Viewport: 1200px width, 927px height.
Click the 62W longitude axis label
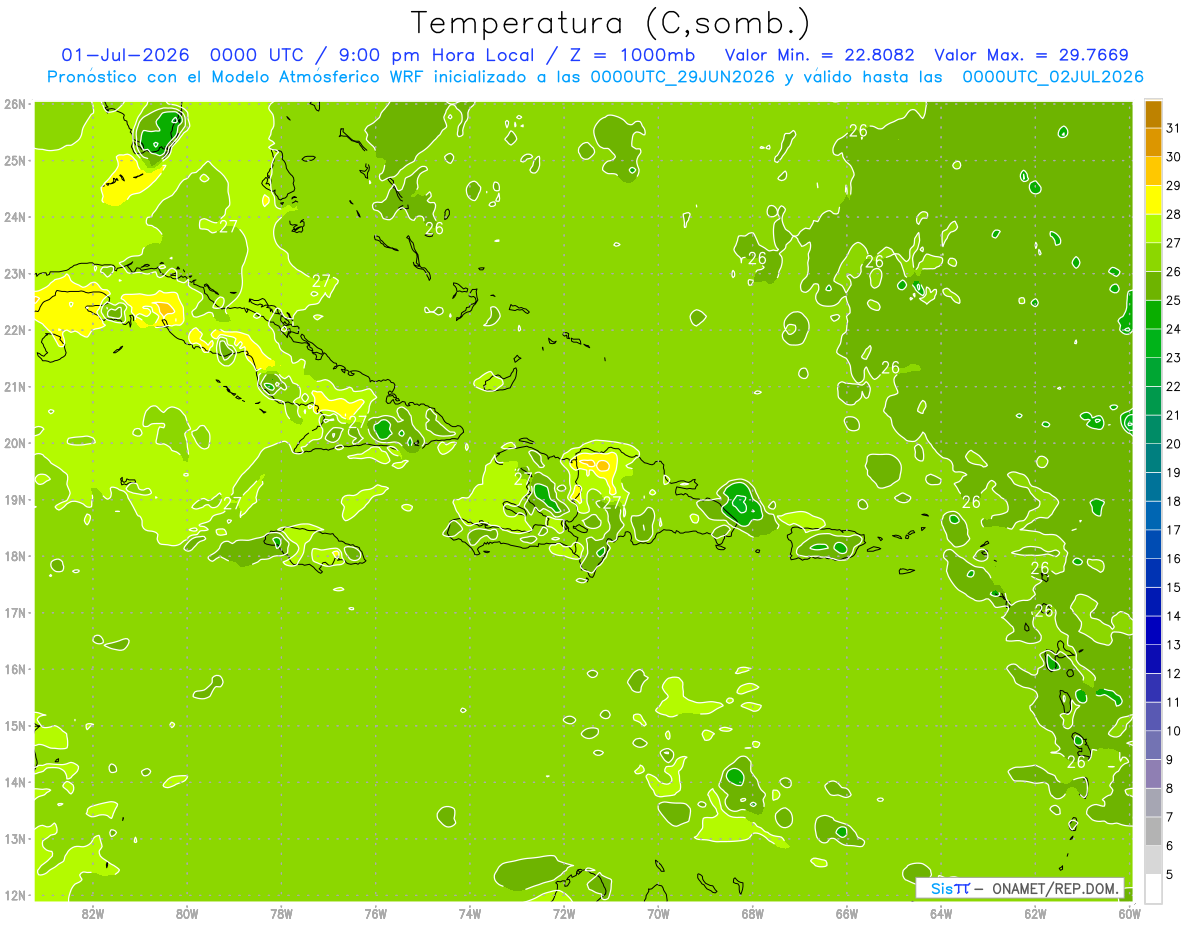1035,914
